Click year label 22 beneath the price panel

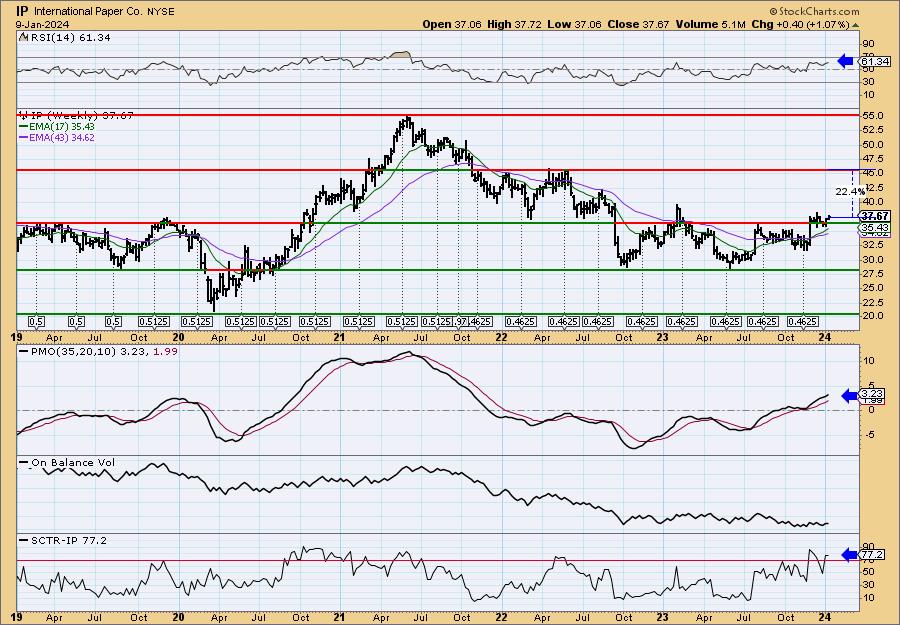click(x=501, y=337)
